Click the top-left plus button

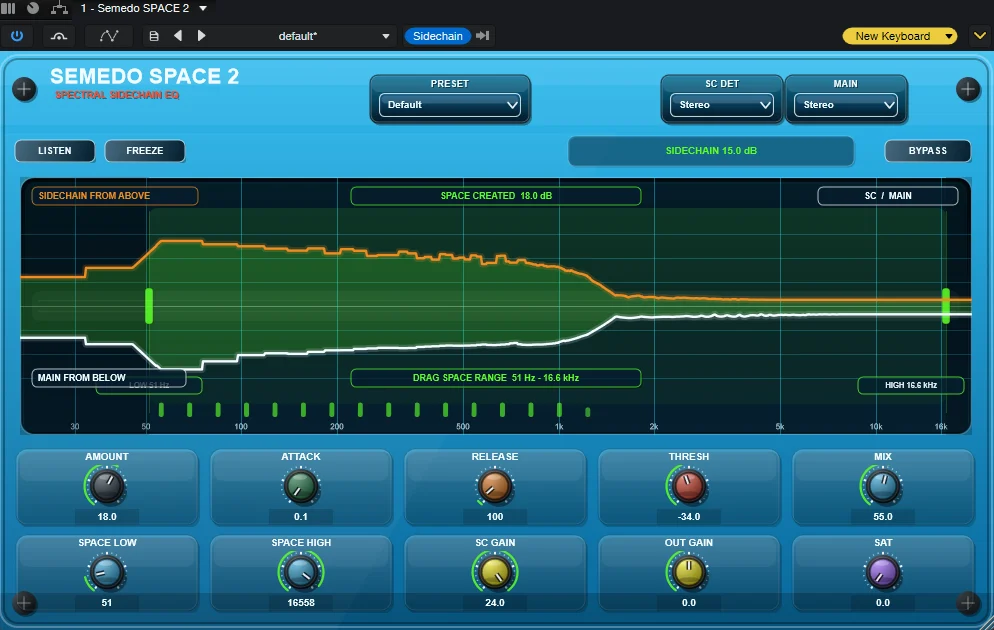pos(24,89)
